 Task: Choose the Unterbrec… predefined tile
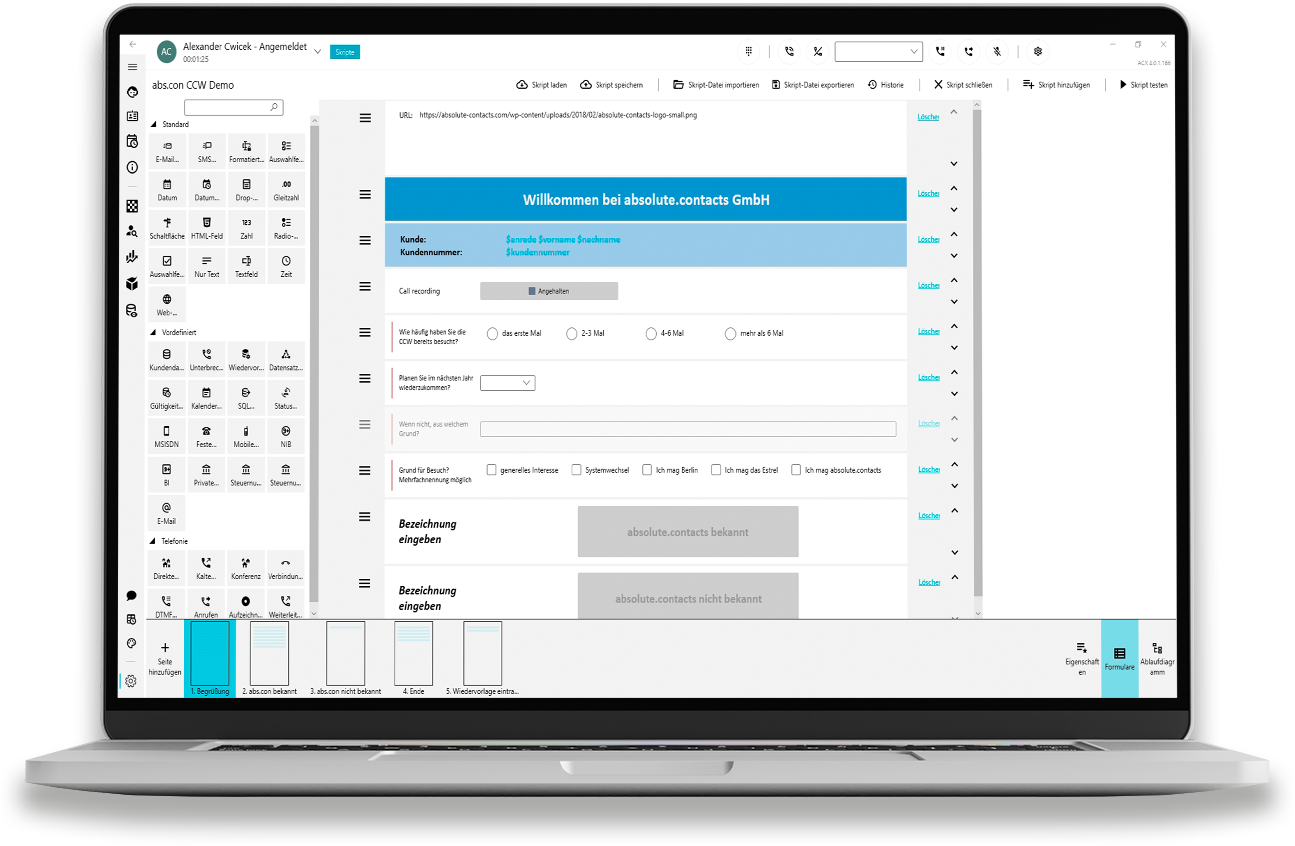[x=207, y=360]
